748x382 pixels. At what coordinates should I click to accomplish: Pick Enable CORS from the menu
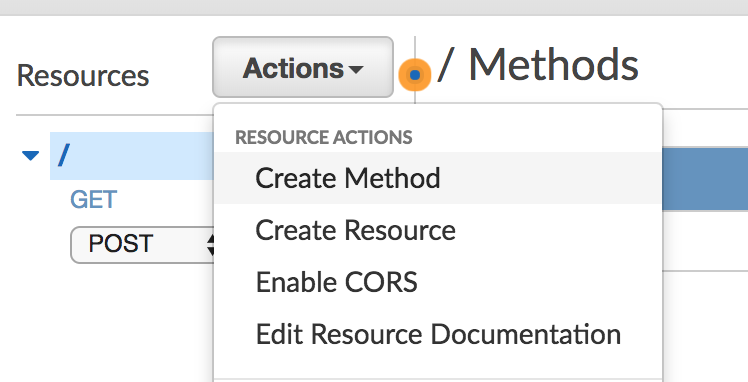(x=437, y=282)
